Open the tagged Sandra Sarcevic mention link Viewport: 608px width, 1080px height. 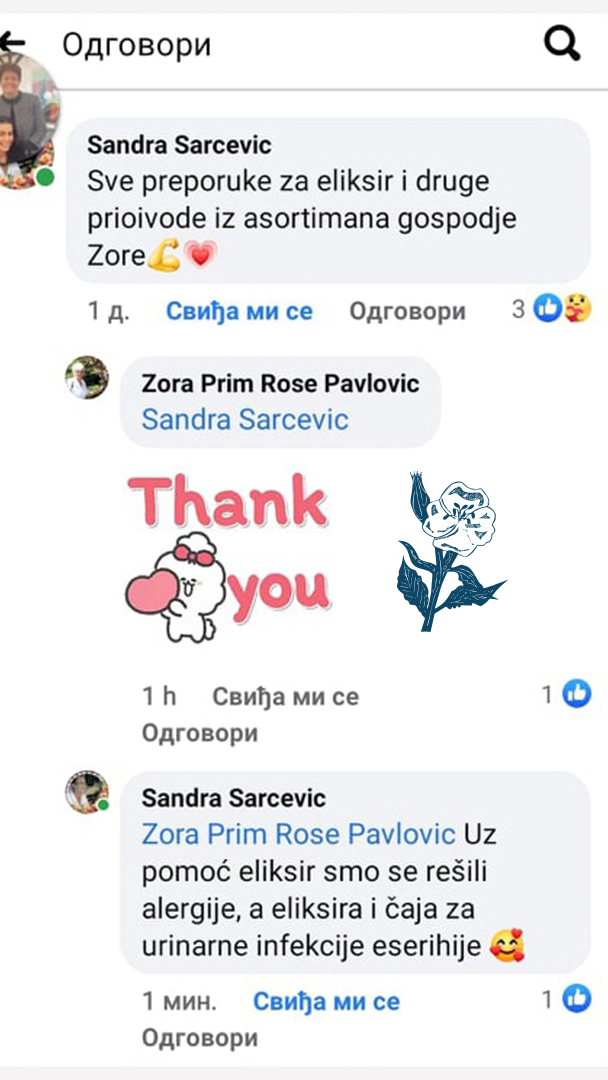pos(245,419)
